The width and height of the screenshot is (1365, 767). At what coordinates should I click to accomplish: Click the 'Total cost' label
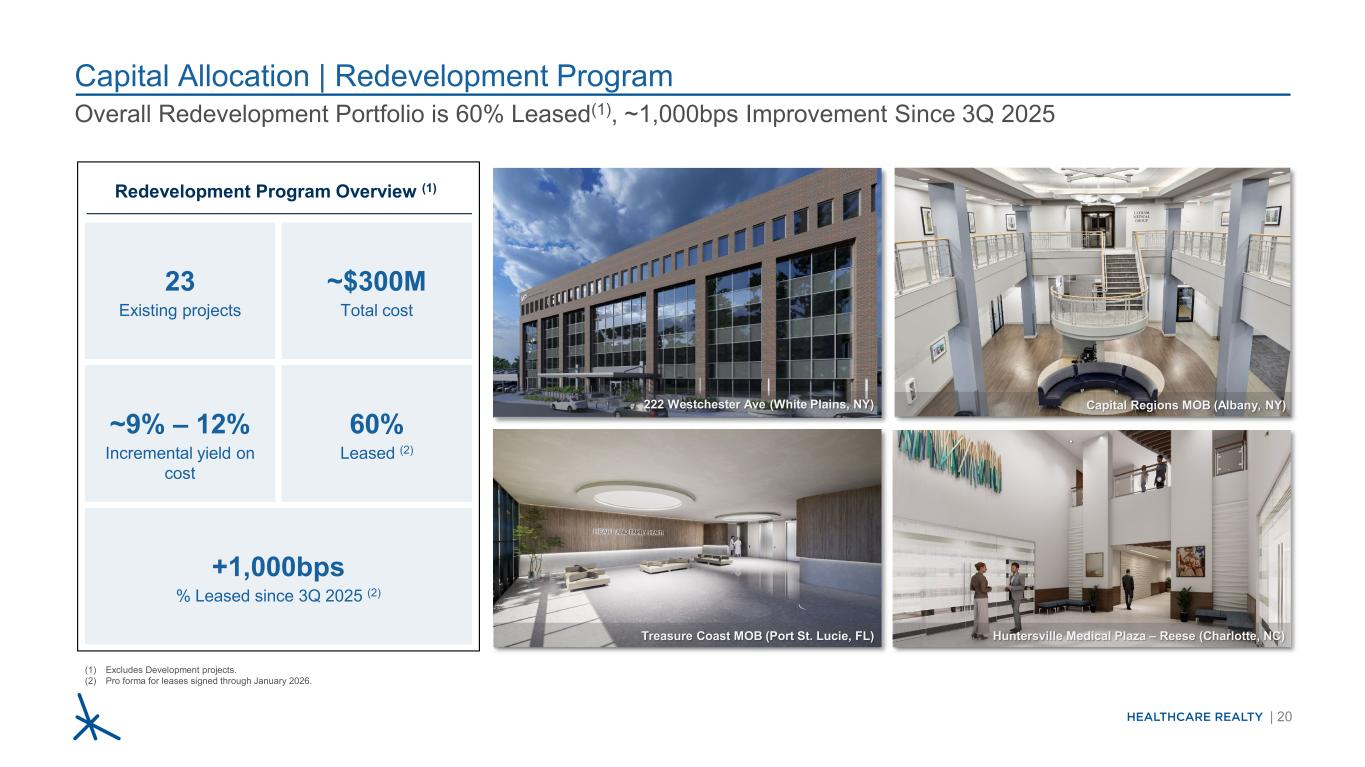click(x=376, y=311)
